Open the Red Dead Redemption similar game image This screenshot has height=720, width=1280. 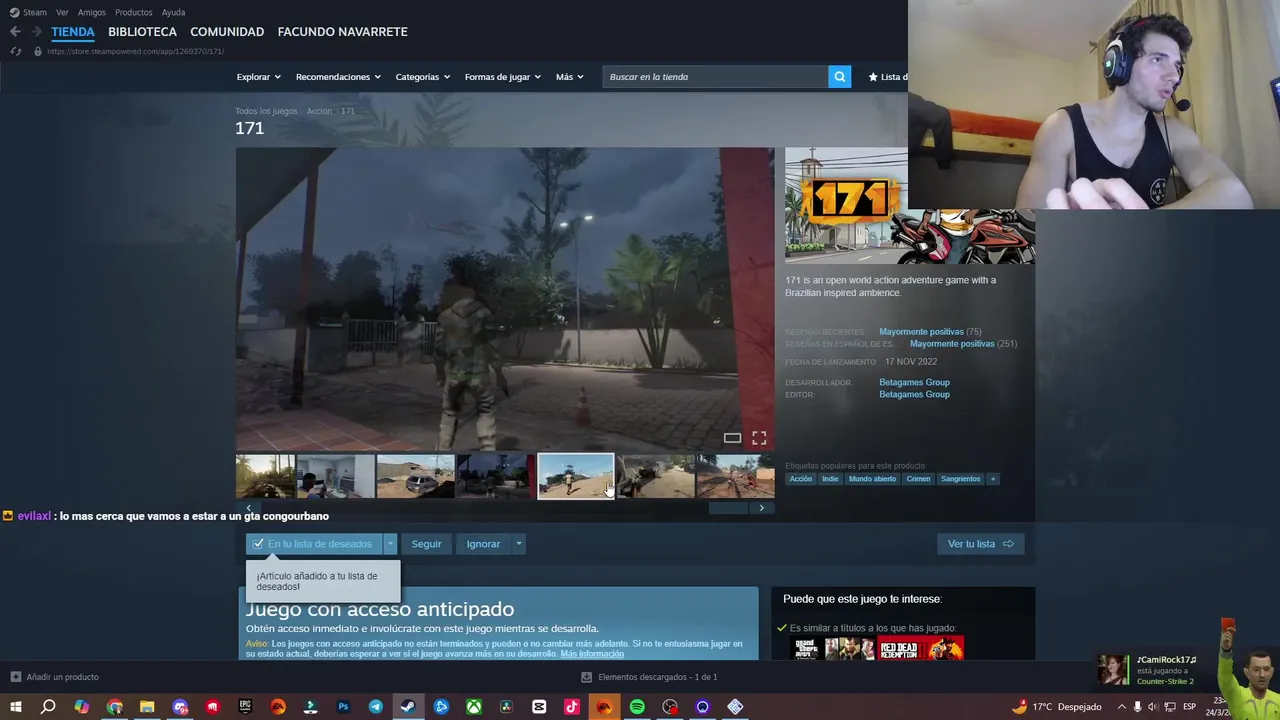920,649
